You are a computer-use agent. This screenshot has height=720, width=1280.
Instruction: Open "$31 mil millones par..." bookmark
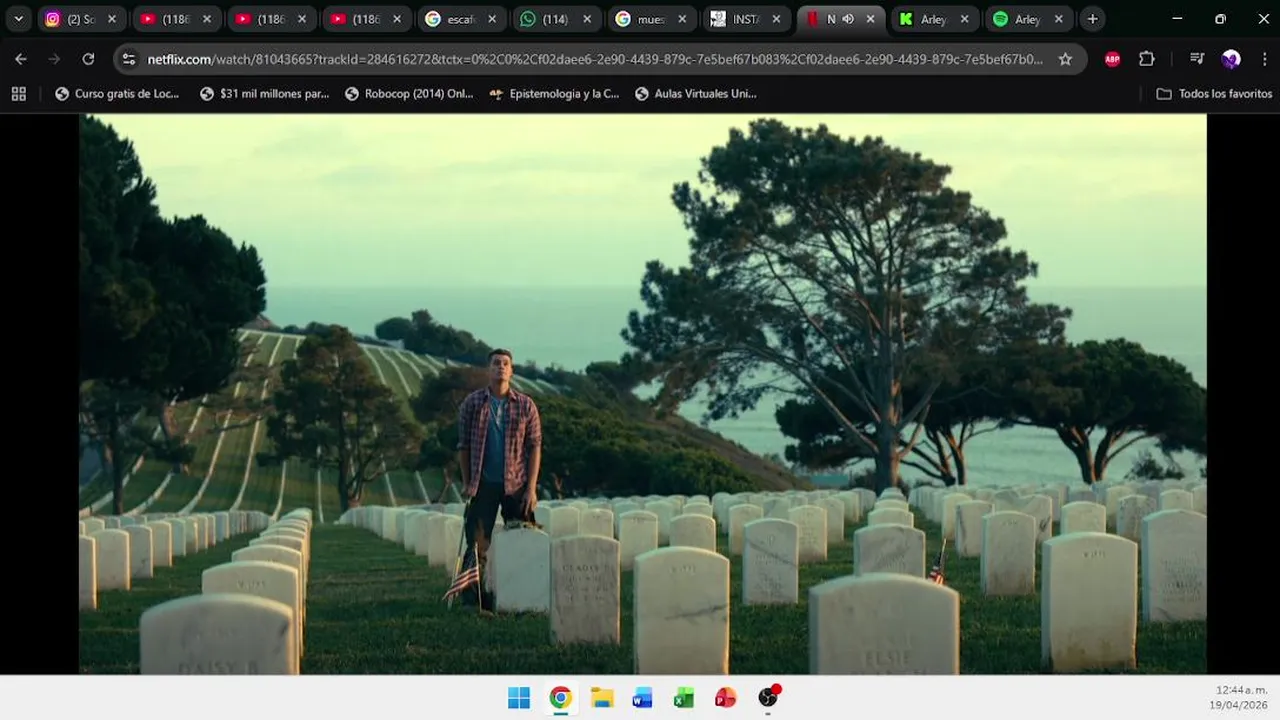click(x=264, y=94)
